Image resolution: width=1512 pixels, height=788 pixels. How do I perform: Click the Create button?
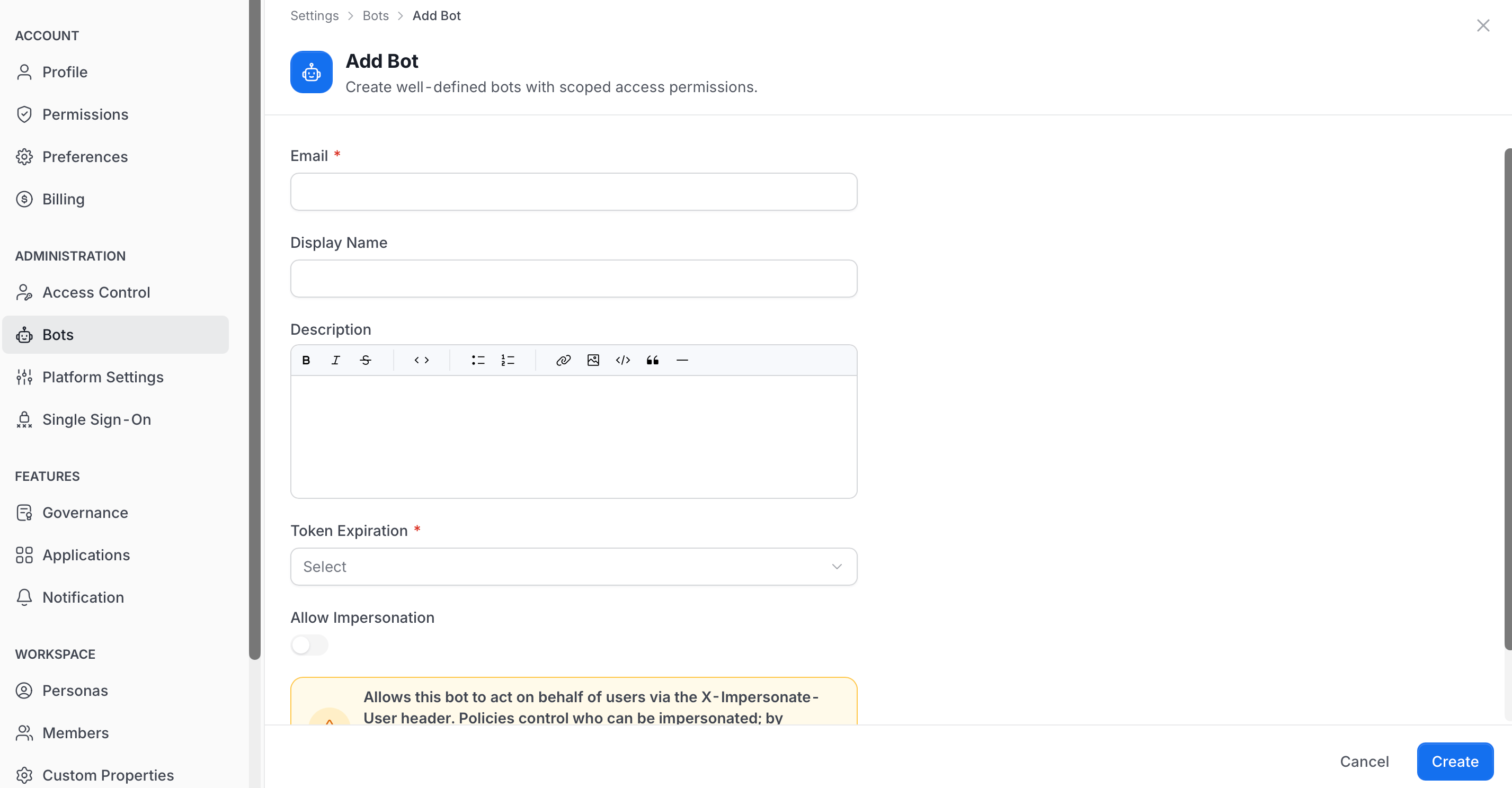pyautogui.click(x=1454, y=761)
